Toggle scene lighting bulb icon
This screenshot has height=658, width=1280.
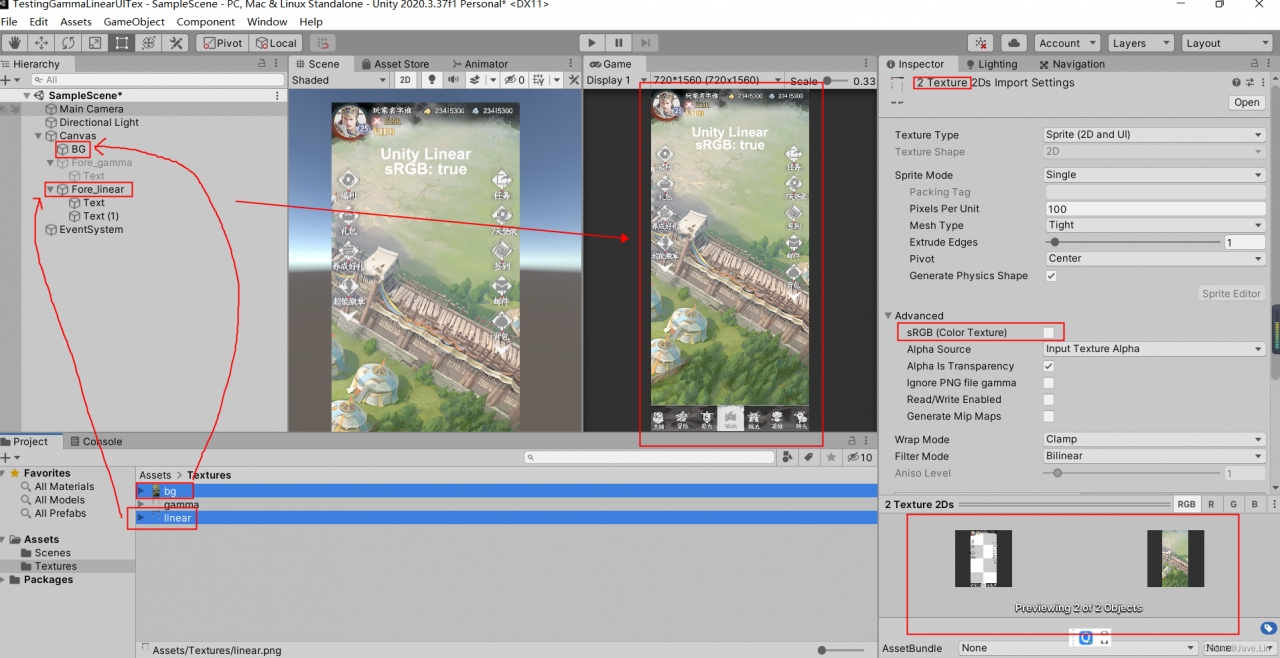[x=432, y=80]
